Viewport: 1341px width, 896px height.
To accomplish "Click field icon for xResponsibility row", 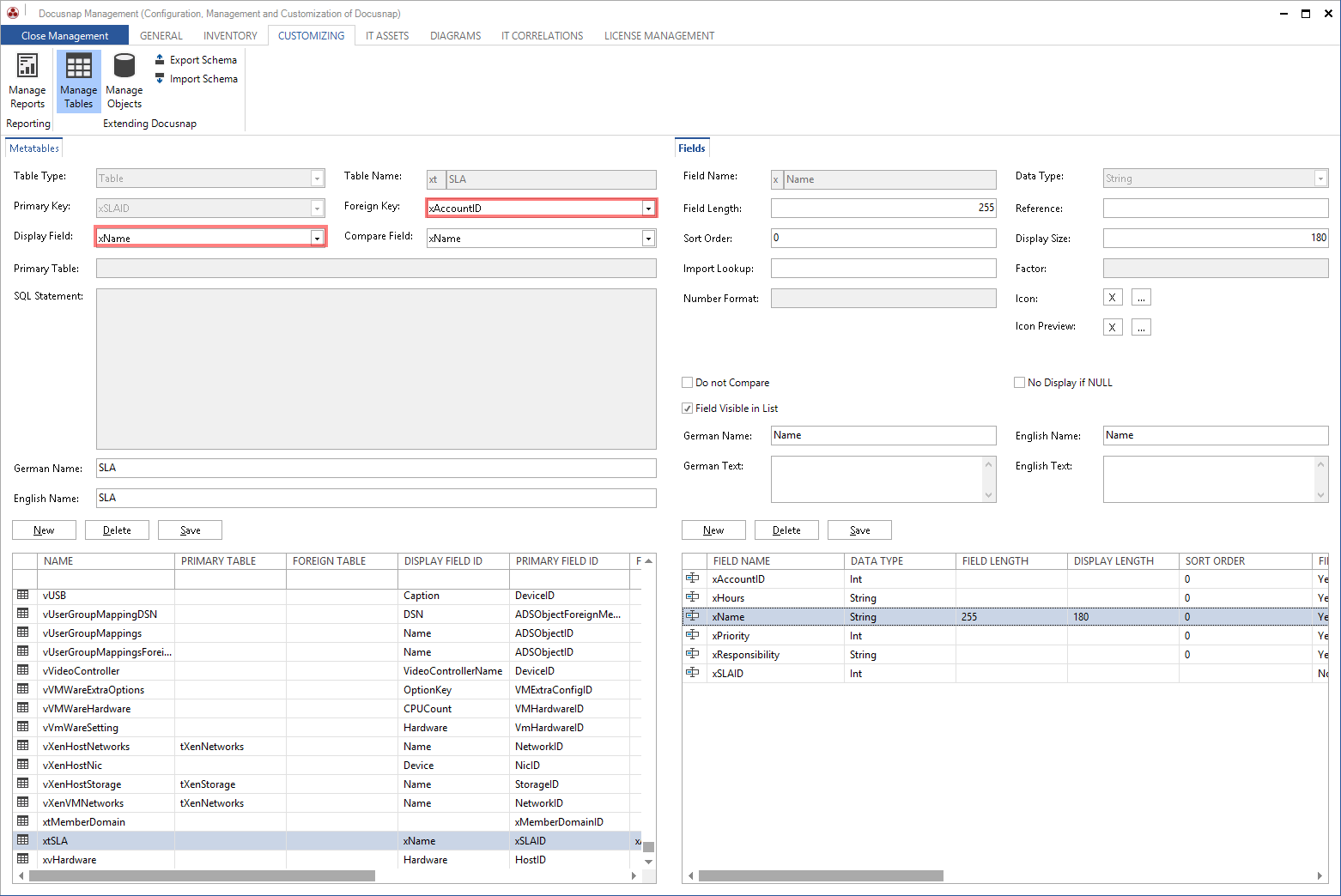I will point(693,654).
